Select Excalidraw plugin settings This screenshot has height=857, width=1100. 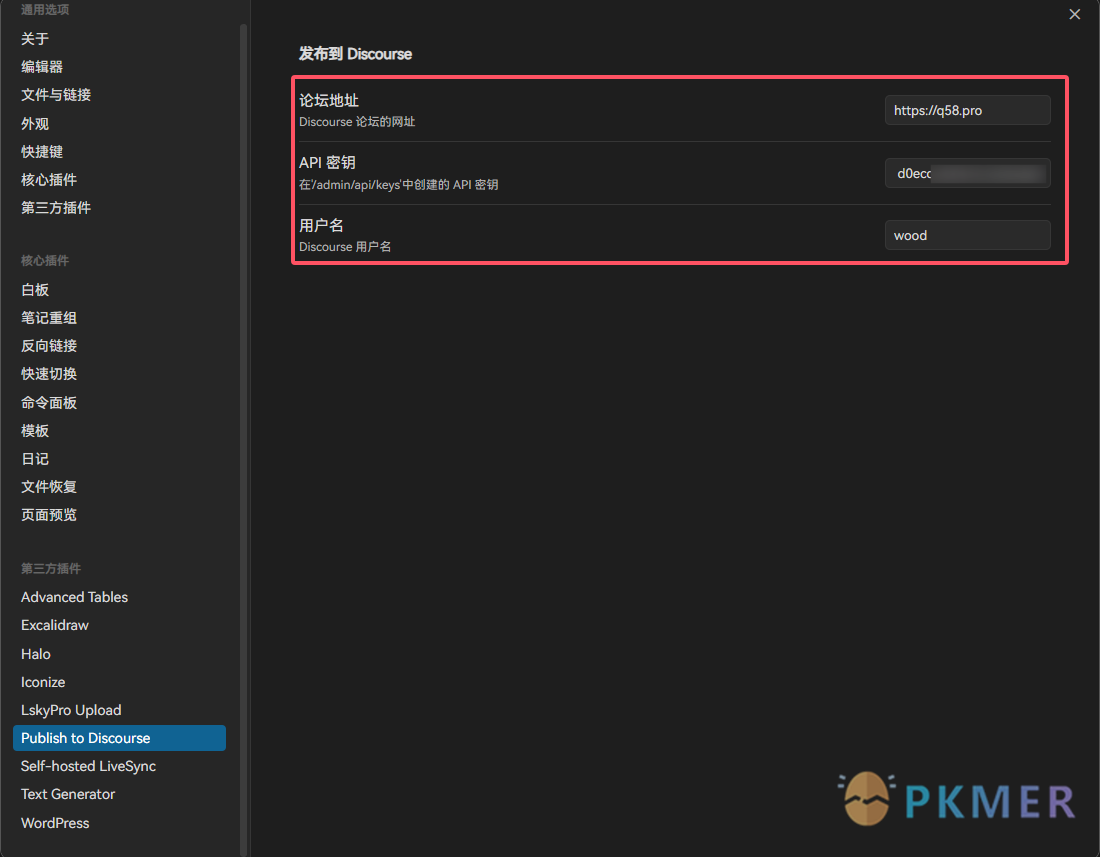[55, 625]
